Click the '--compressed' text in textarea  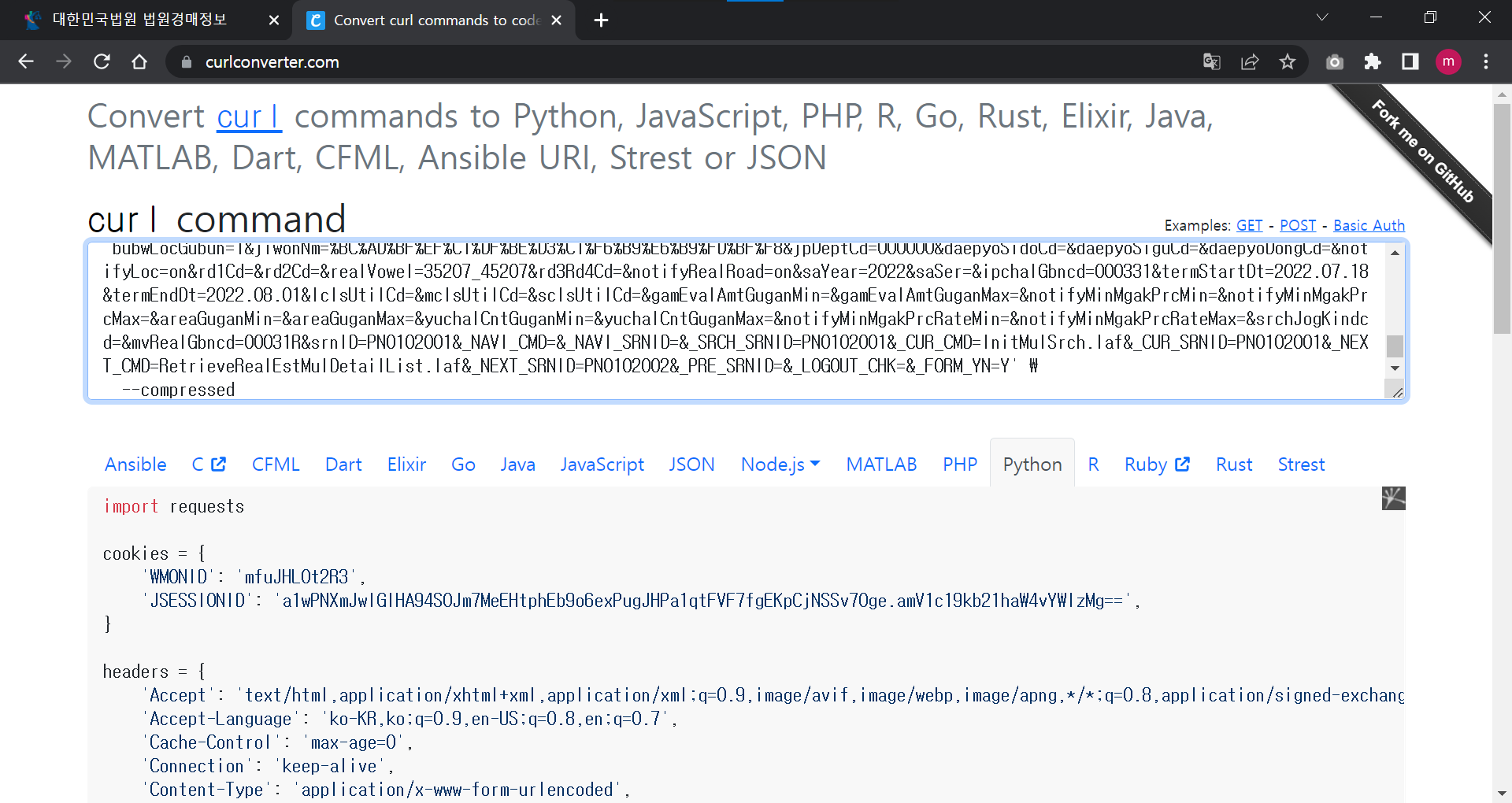(x=179, y=390)
